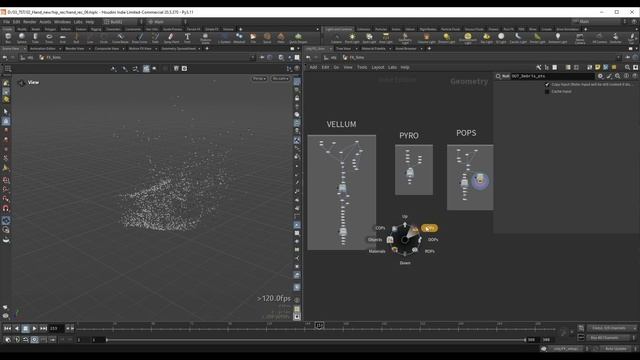Select the Spray Paint shelf tool
The image size is (640, 360).
click(171, 38)
